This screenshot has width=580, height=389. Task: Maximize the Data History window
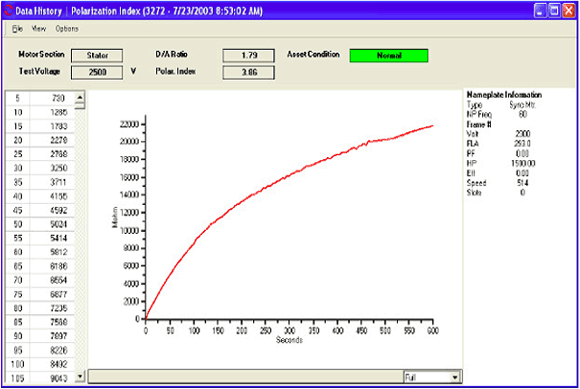[554, 10]
